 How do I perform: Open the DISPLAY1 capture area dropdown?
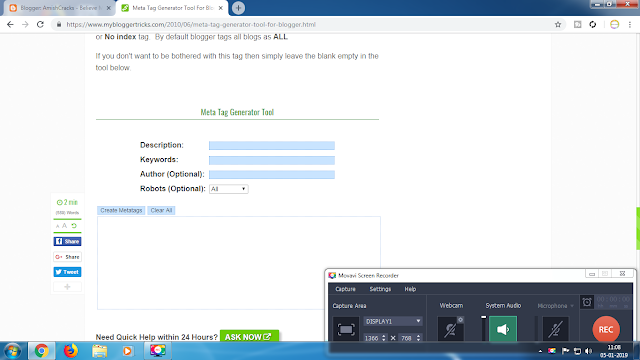pyautogui.click(x=393, y=321)
